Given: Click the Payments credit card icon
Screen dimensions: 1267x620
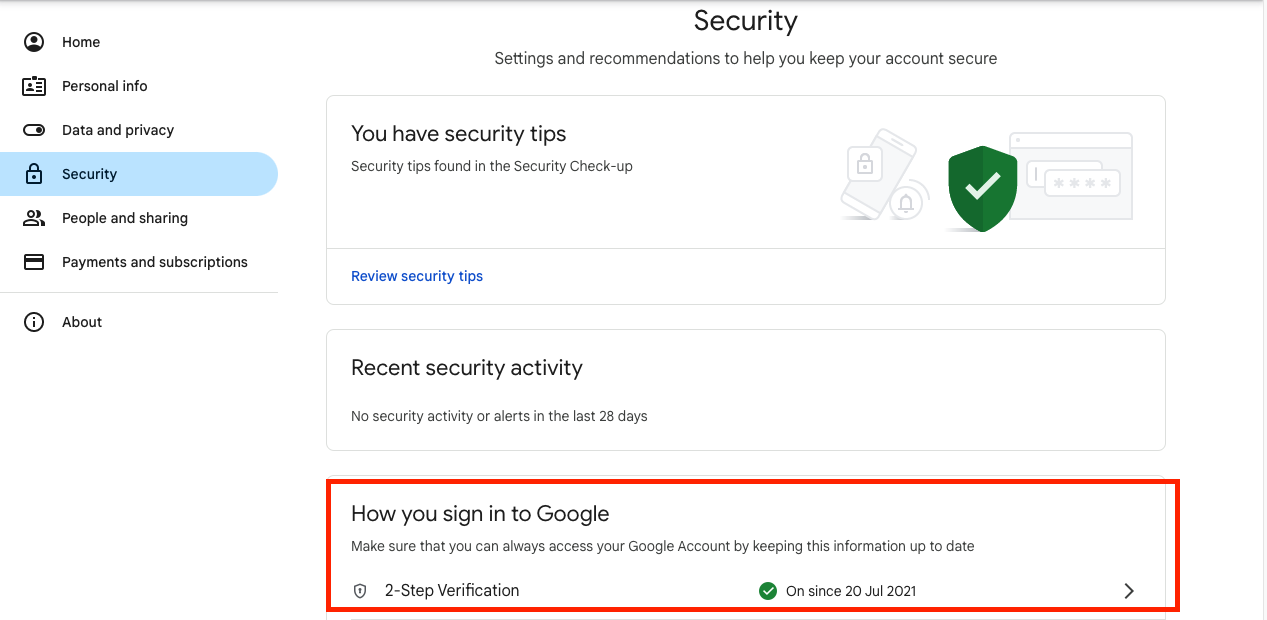Looking at the screenshot, I should click(34, 262).
